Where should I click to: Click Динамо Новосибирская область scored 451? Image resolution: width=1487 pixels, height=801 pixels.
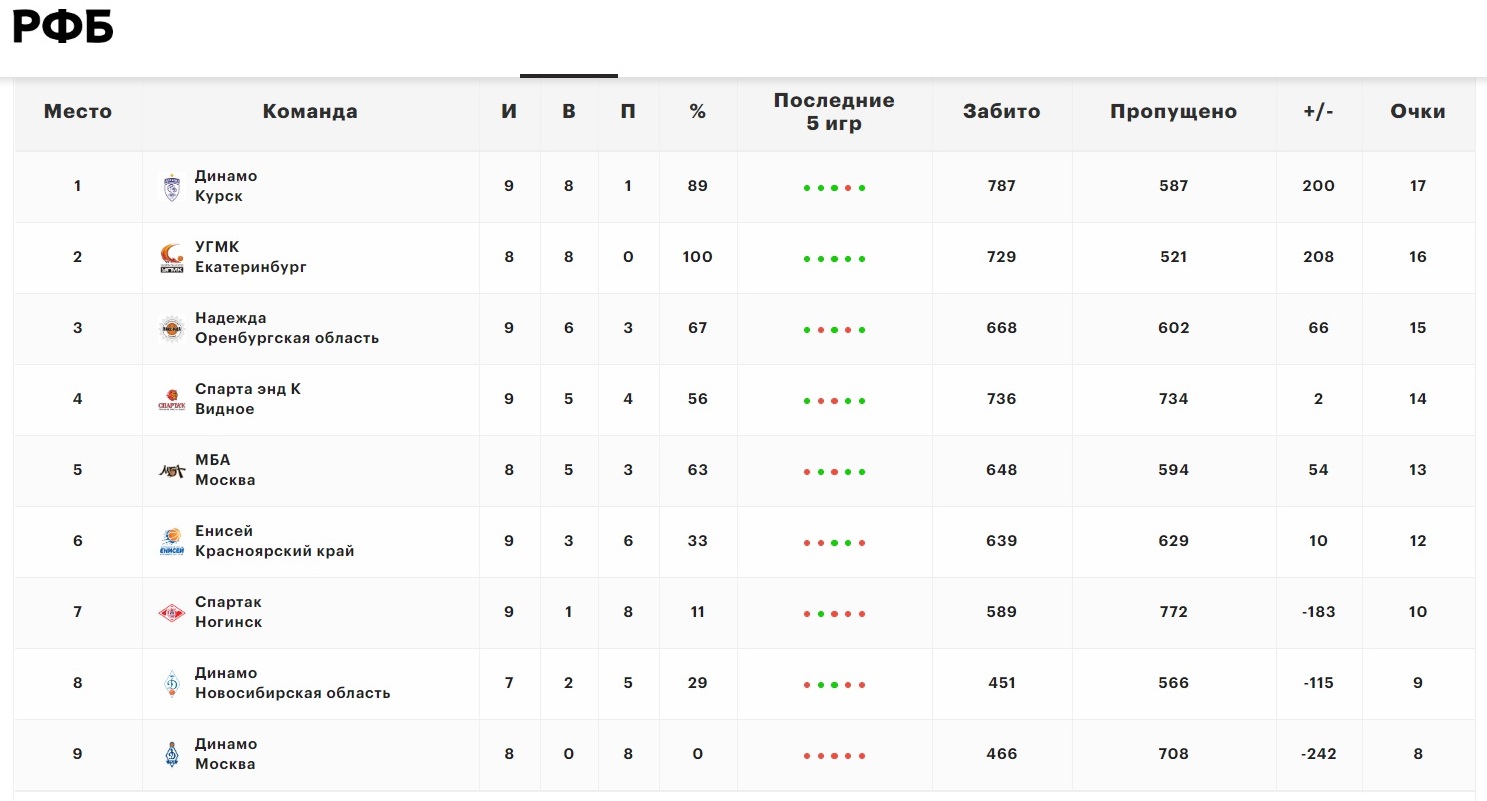[1001, 683]
